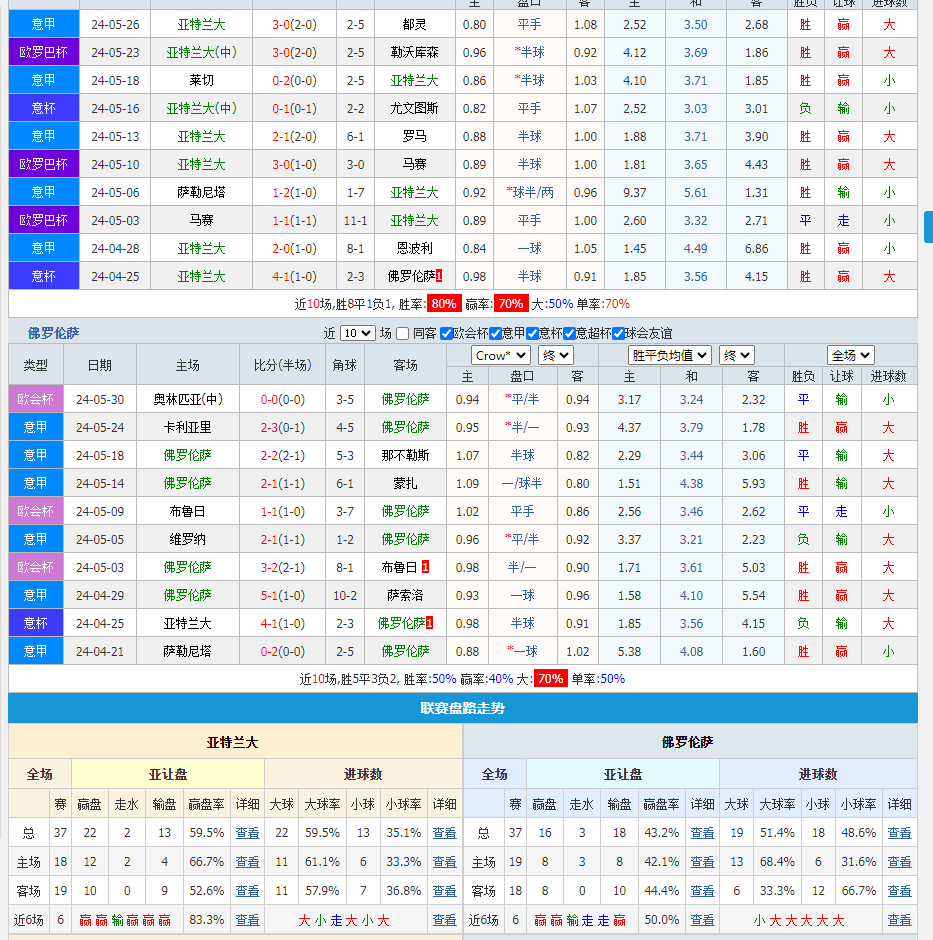Toggle the 意超杯 filter checkbox
This screenshot has height=940, width=933.
tap(570, 334)
